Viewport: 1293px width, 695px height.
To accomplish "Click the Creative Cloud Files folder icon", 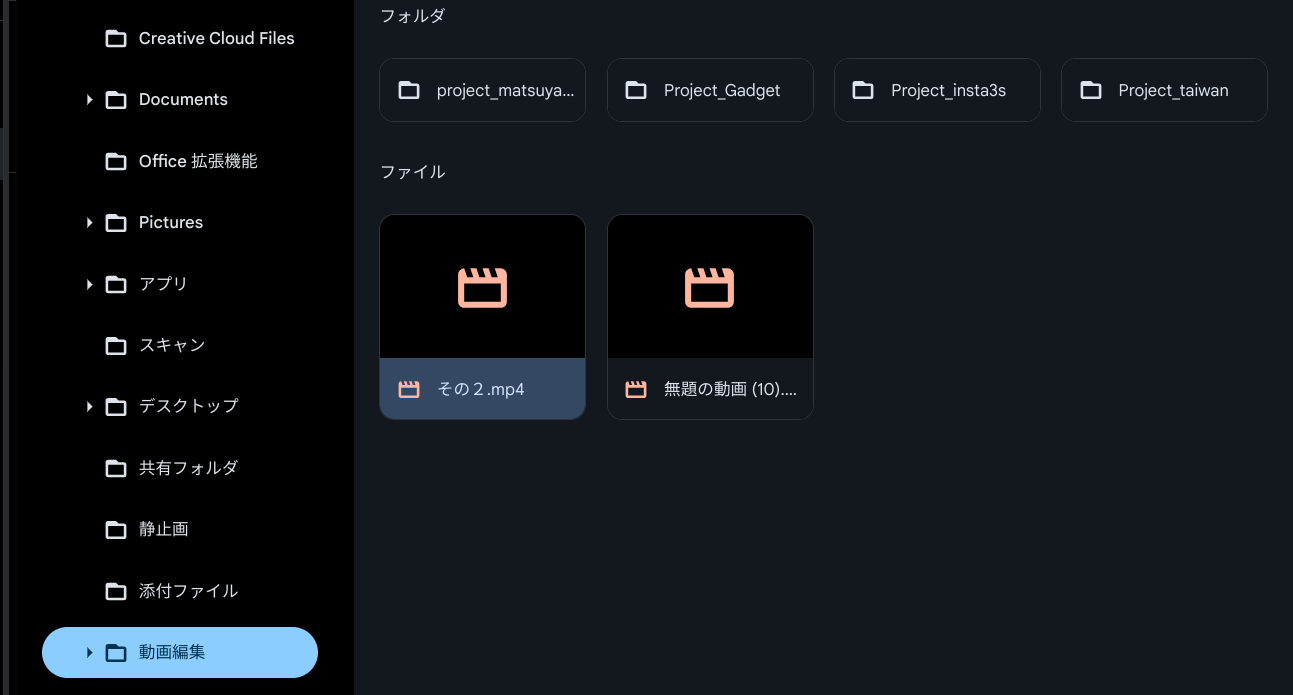I will 116,39.
